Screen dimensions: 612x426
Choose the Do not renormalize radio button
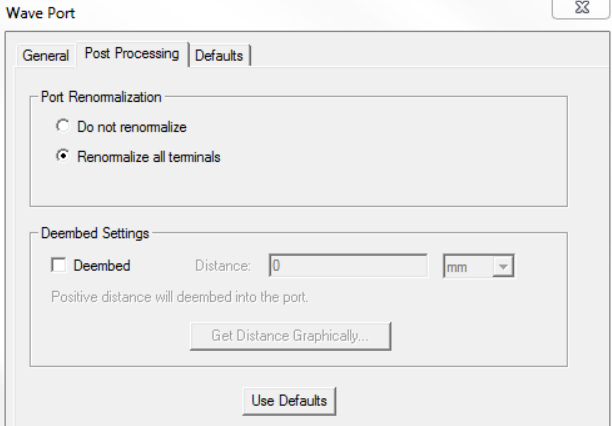click(x=63, y=127)
